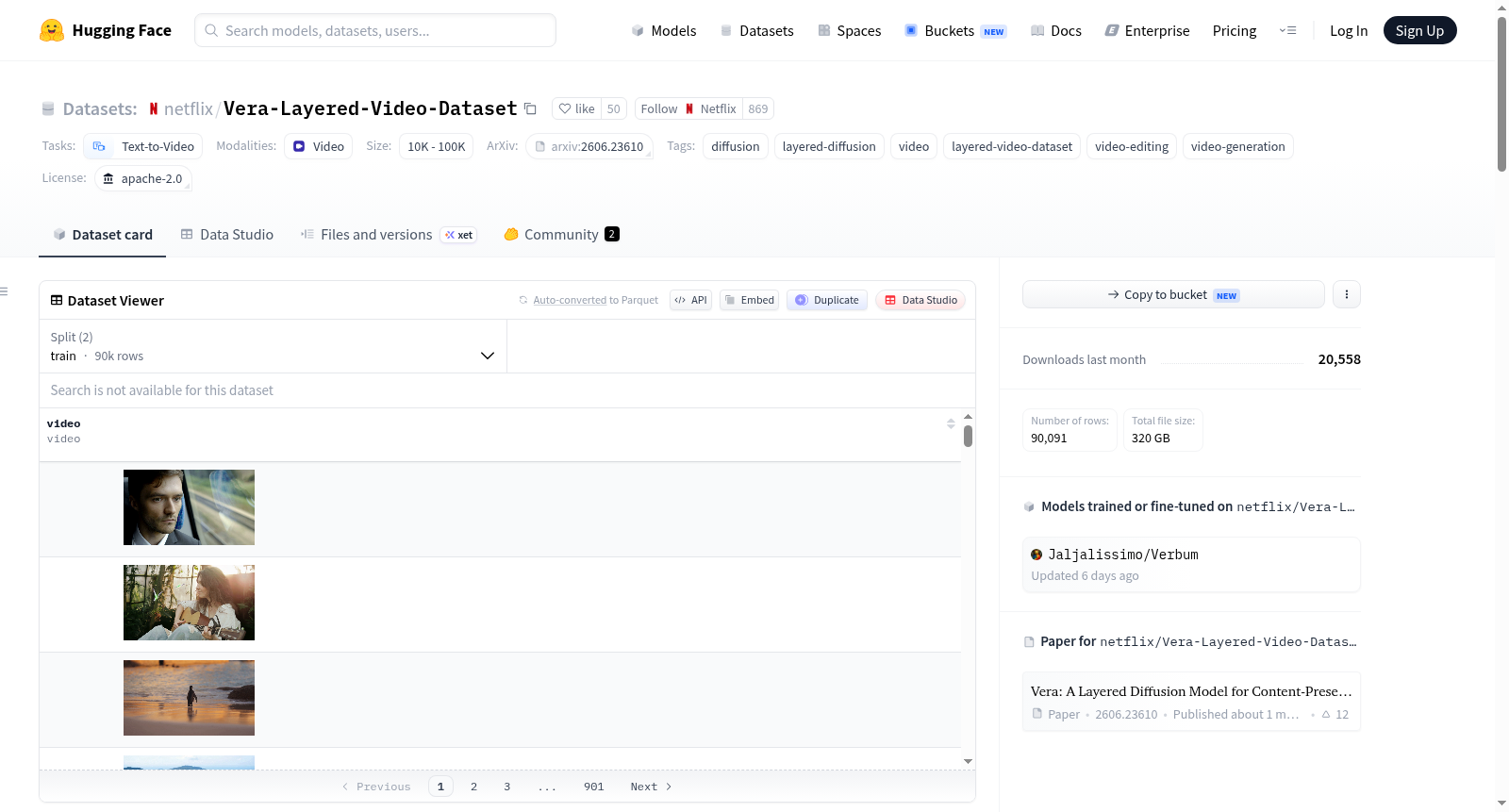Click the Hugging Face logo icon
The image size is (1509, 812).
click(52, 30)
